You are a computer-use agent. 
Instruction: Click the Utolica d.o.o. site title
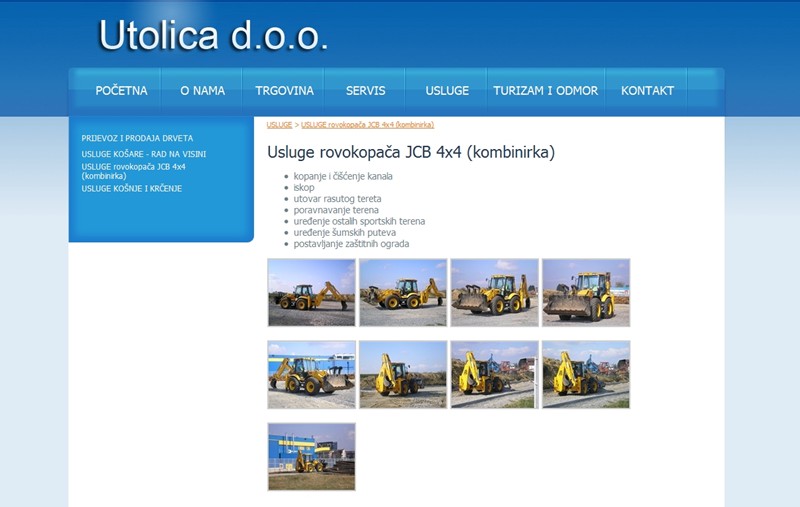point(213,35)
